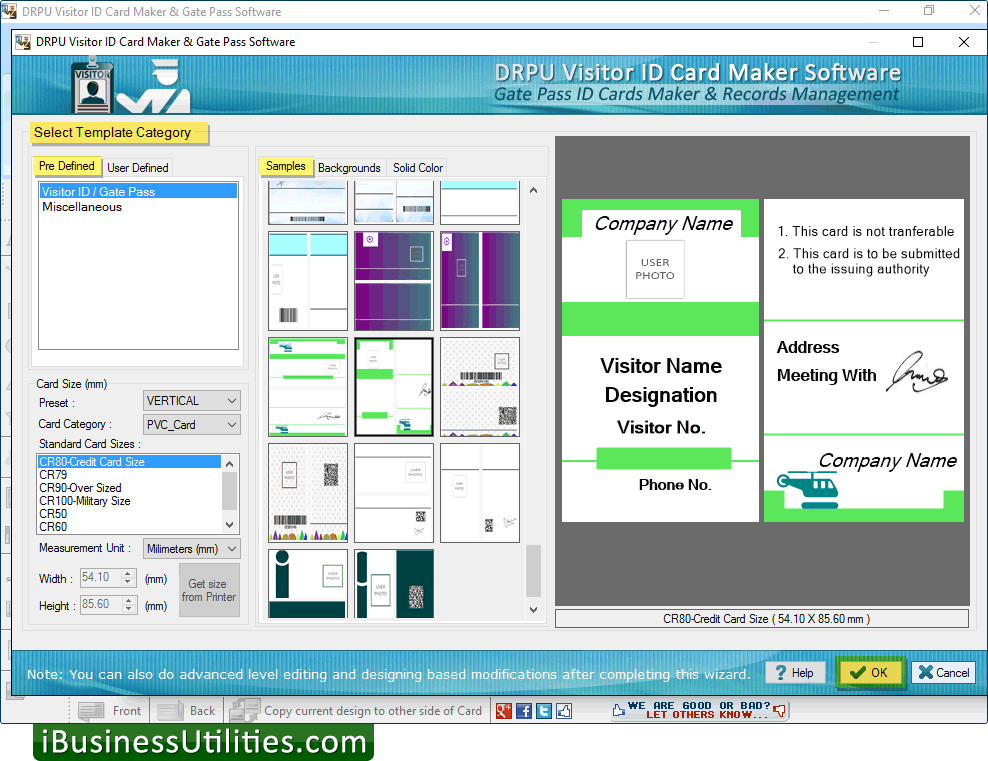Share on Facebook icon
The height and width of the screenshot is (761, 988).
point(524,711)
